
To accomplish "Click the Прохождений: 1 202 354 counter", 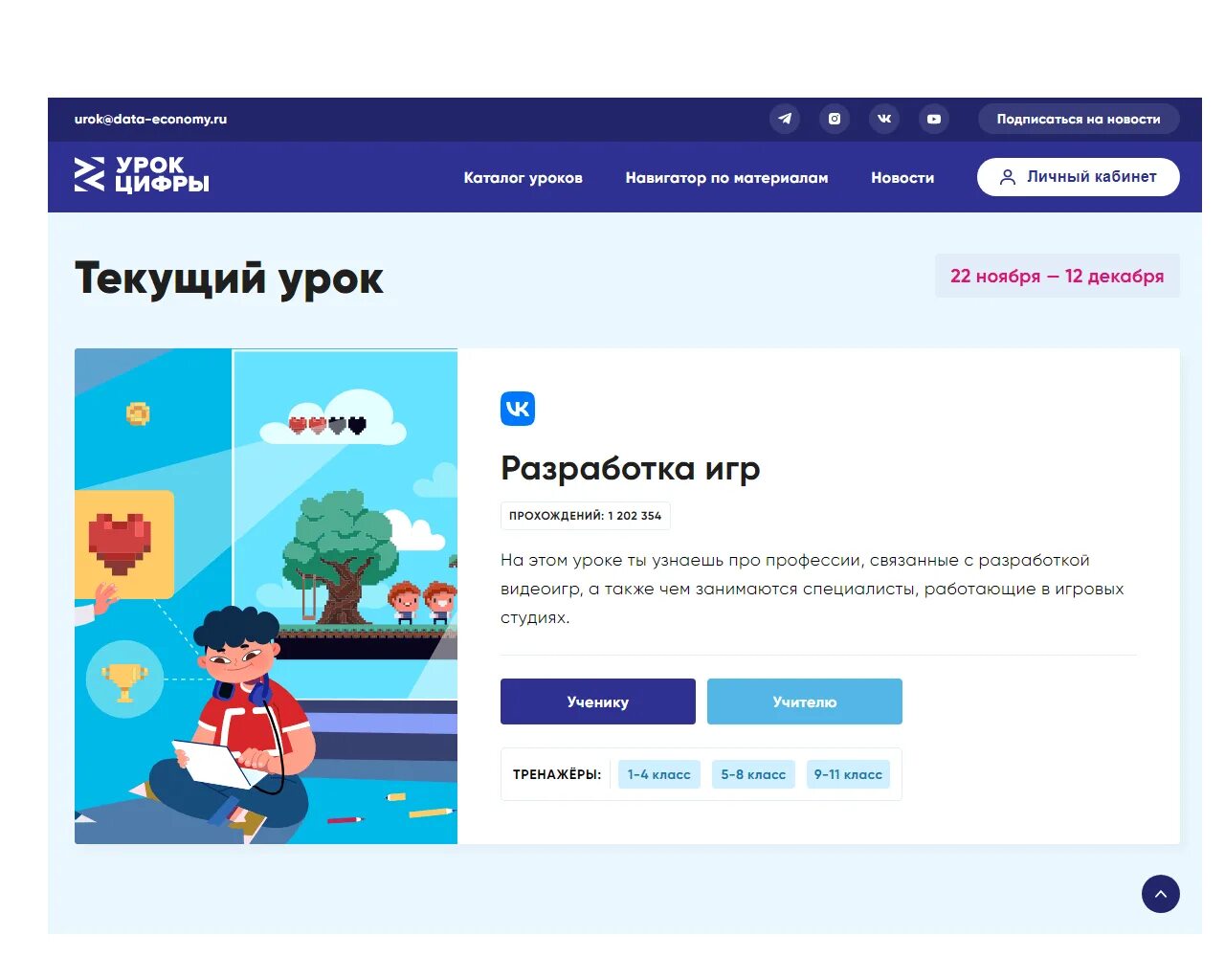I will (586, 516).
